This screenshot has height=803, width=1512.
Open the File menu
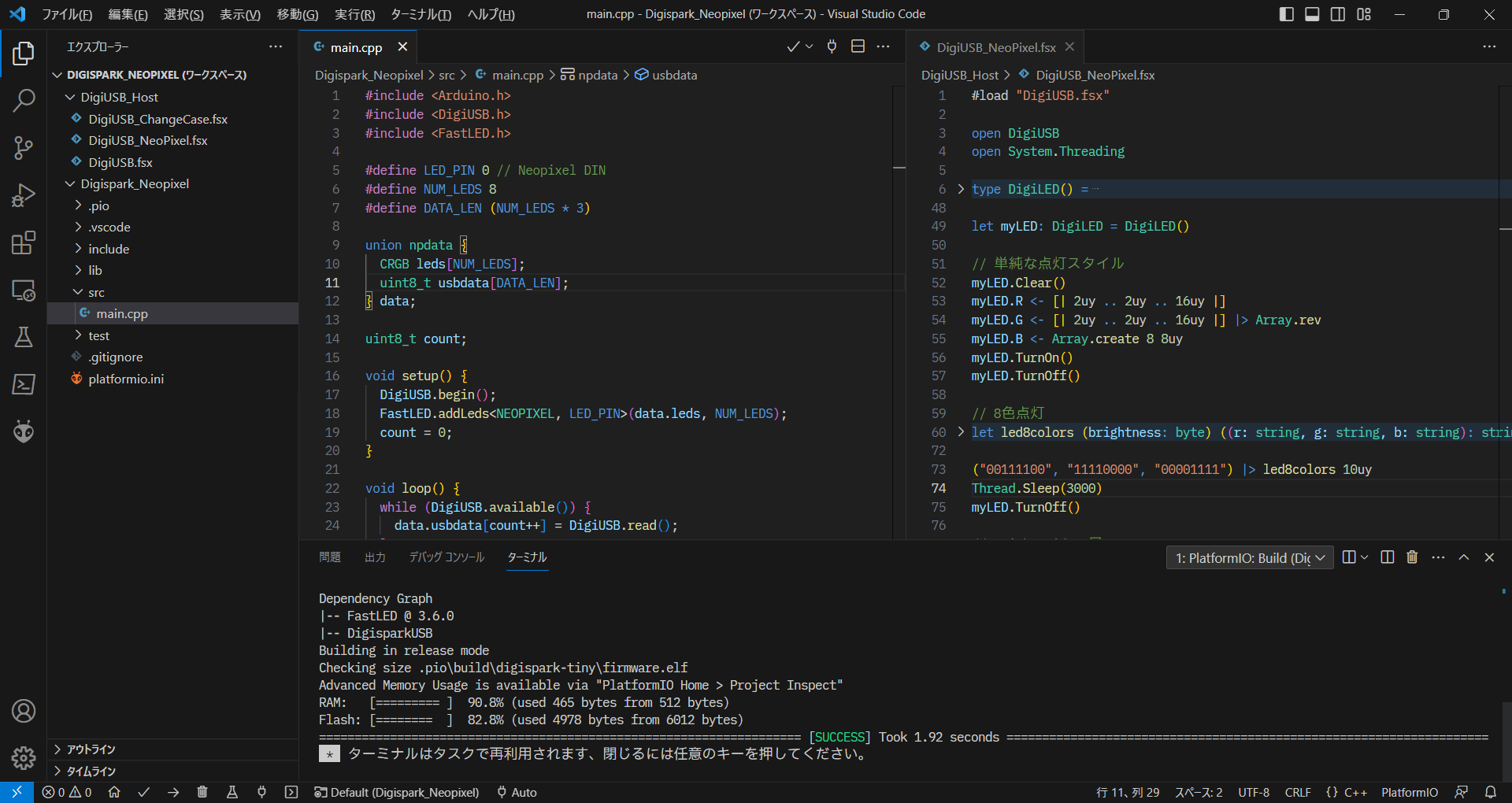[67, 14]
